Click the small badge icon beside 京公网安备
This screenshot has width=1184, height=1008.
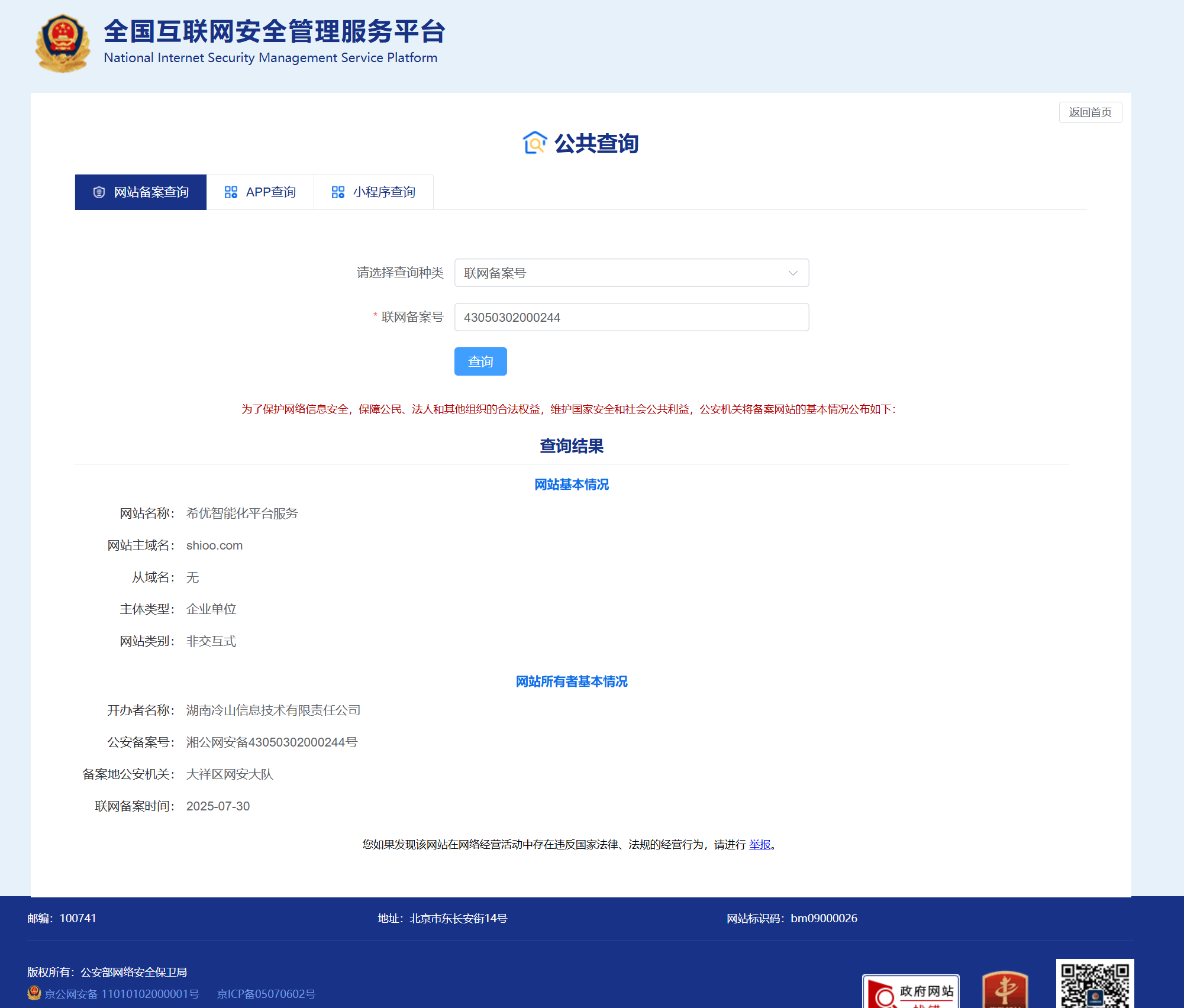point(34,993)
